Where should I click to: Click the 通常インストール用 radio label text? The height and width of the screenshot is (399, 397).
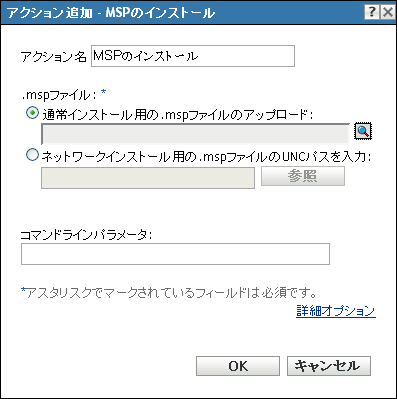tap(178, 115)
